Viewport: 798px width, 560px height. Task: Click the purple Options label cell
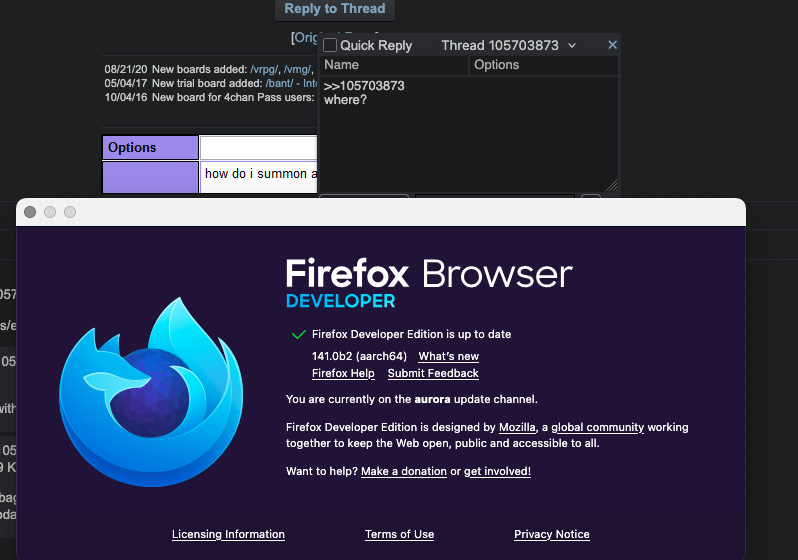coord(150,148)
